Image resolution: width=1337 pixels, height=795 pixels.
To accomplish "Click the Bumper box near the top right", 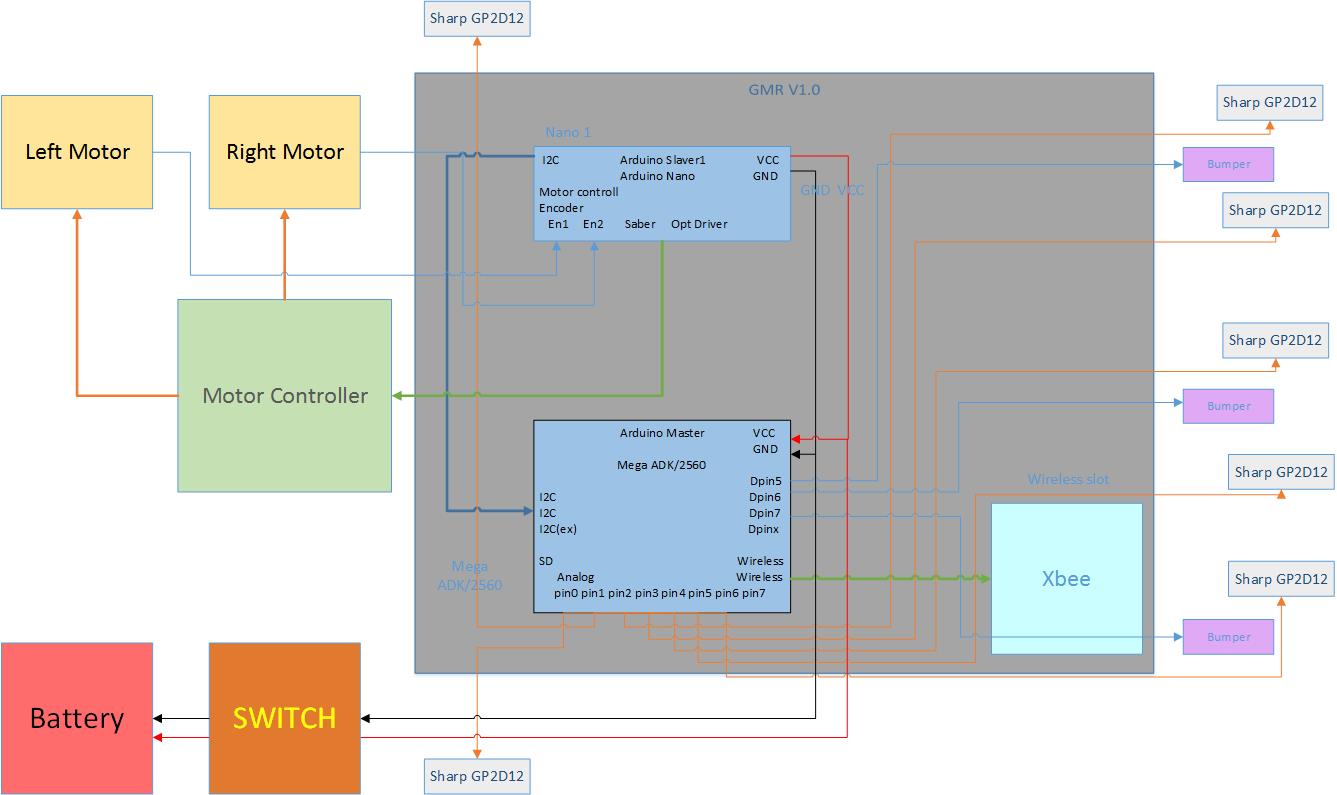I will coord(1228,164).
